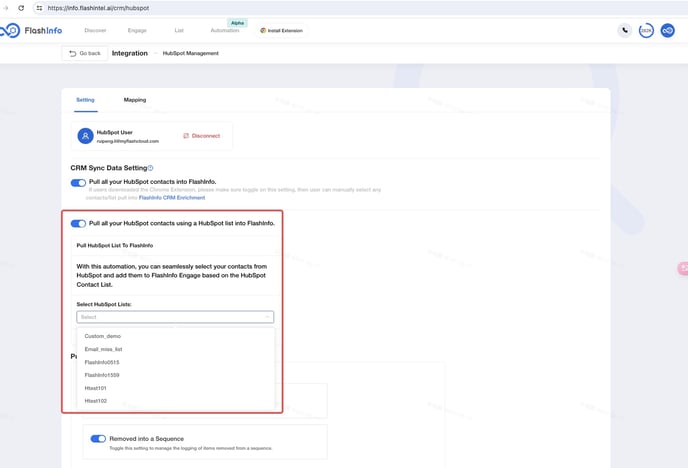Toggle Pull contacts using a HubSpot list
Viewport: 688px width, 468px height.
(78, 224)
